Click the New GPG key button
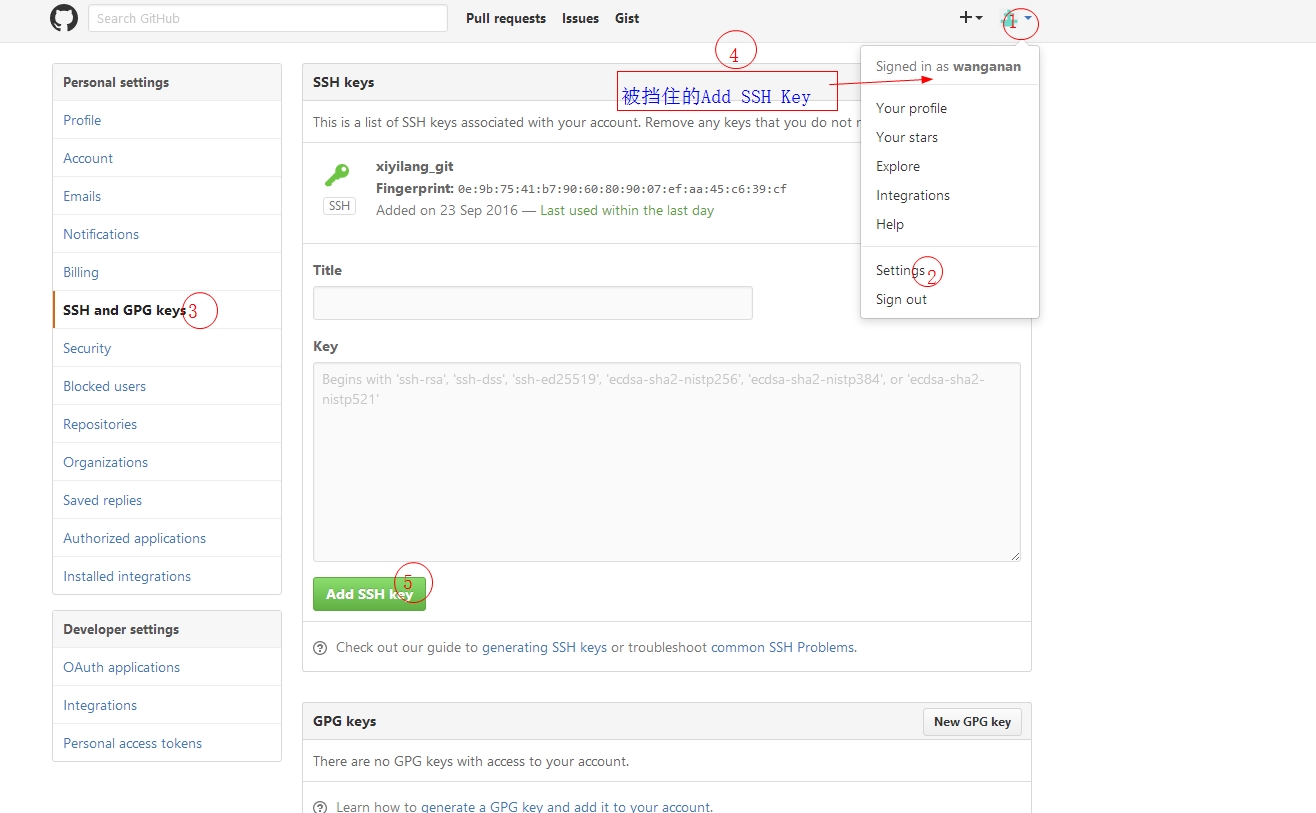The height and width of the screenshot is (813, 1316). coord(972,722)
